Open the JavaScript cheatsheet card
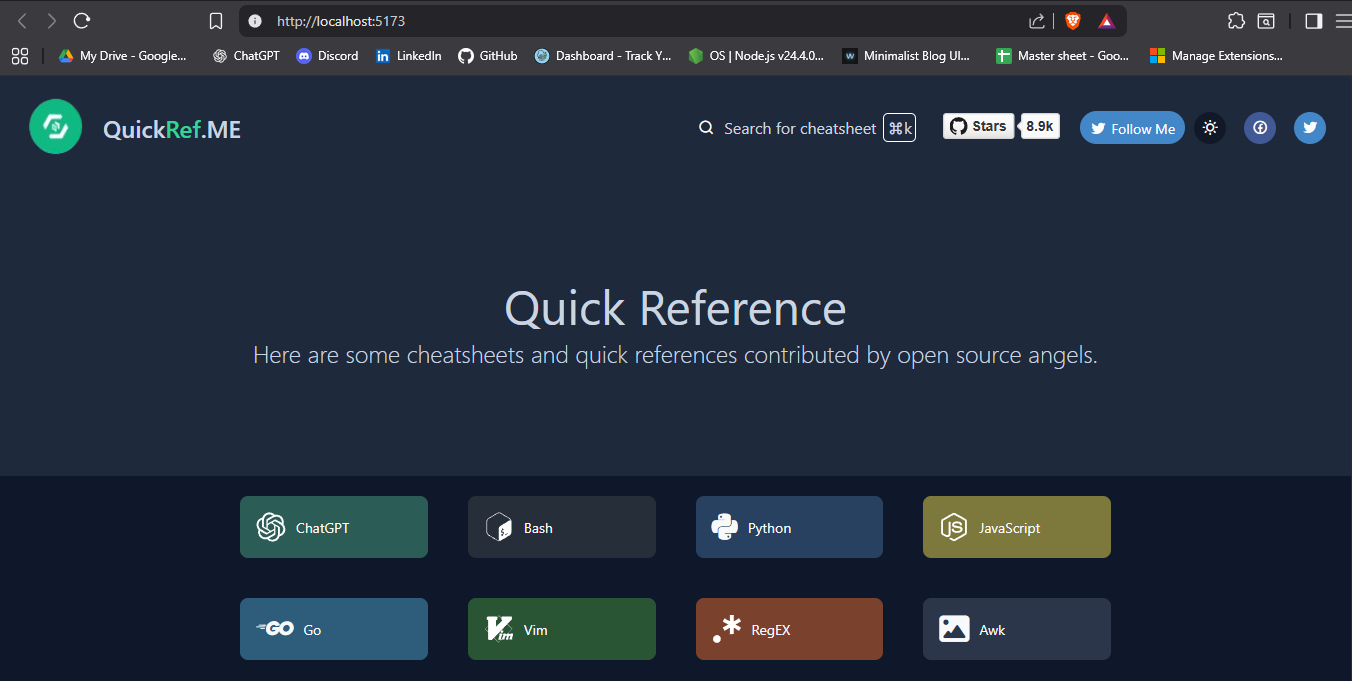The height and width of the screenshot is (681, 1352). [x=1017, y=527]
